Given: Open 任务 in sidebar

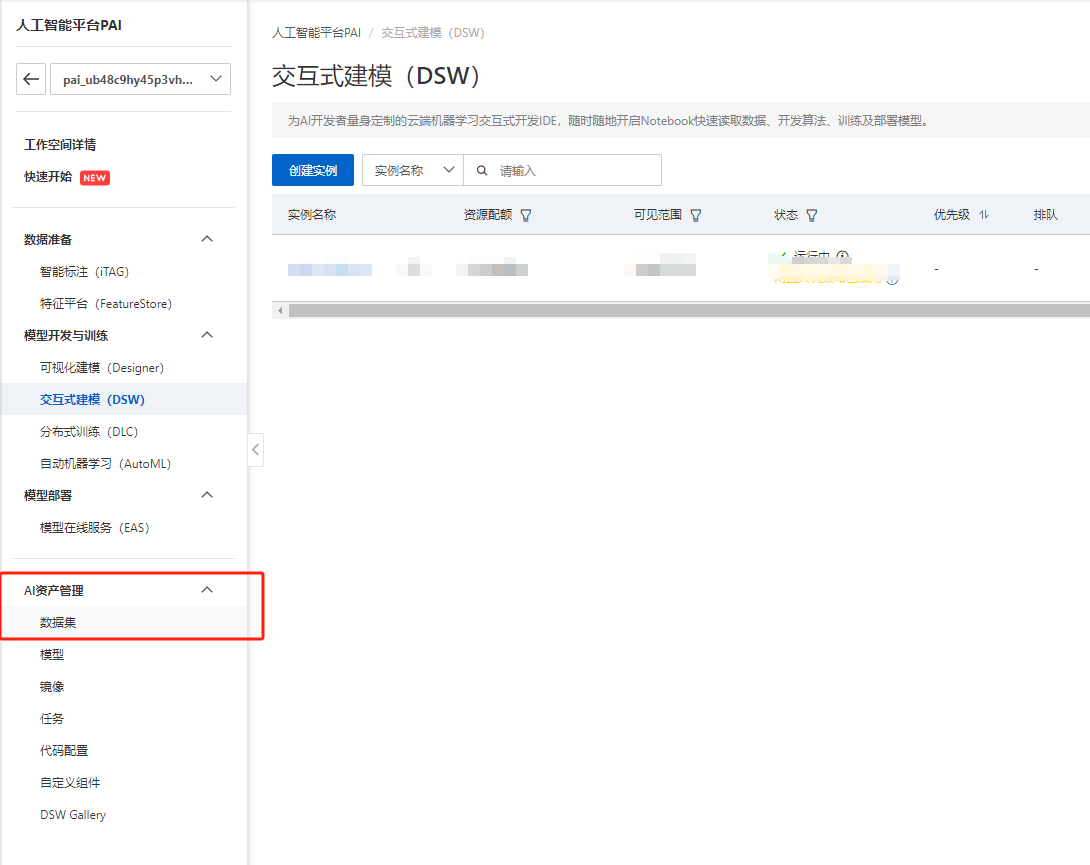Looking at the screenshot, I should click(x=51, y=718).
